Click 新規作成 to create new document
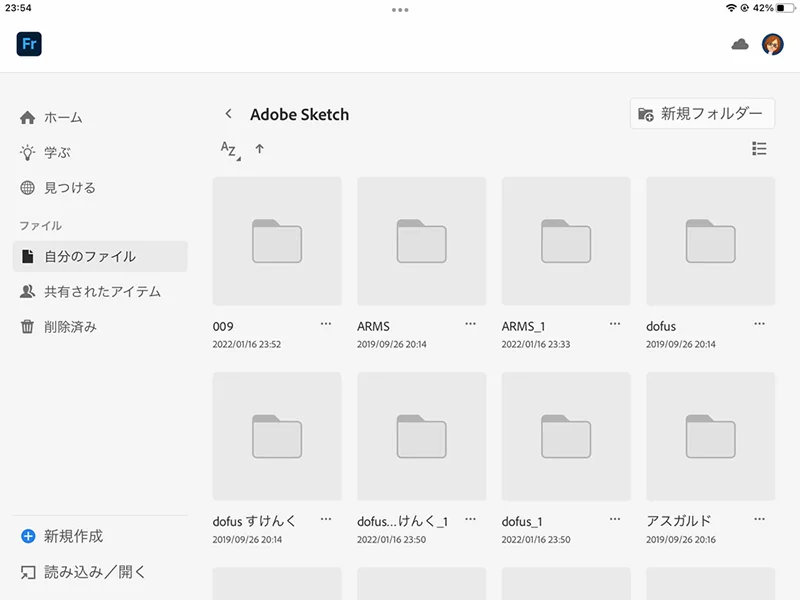The image size is (800, 600). point(73,536)
